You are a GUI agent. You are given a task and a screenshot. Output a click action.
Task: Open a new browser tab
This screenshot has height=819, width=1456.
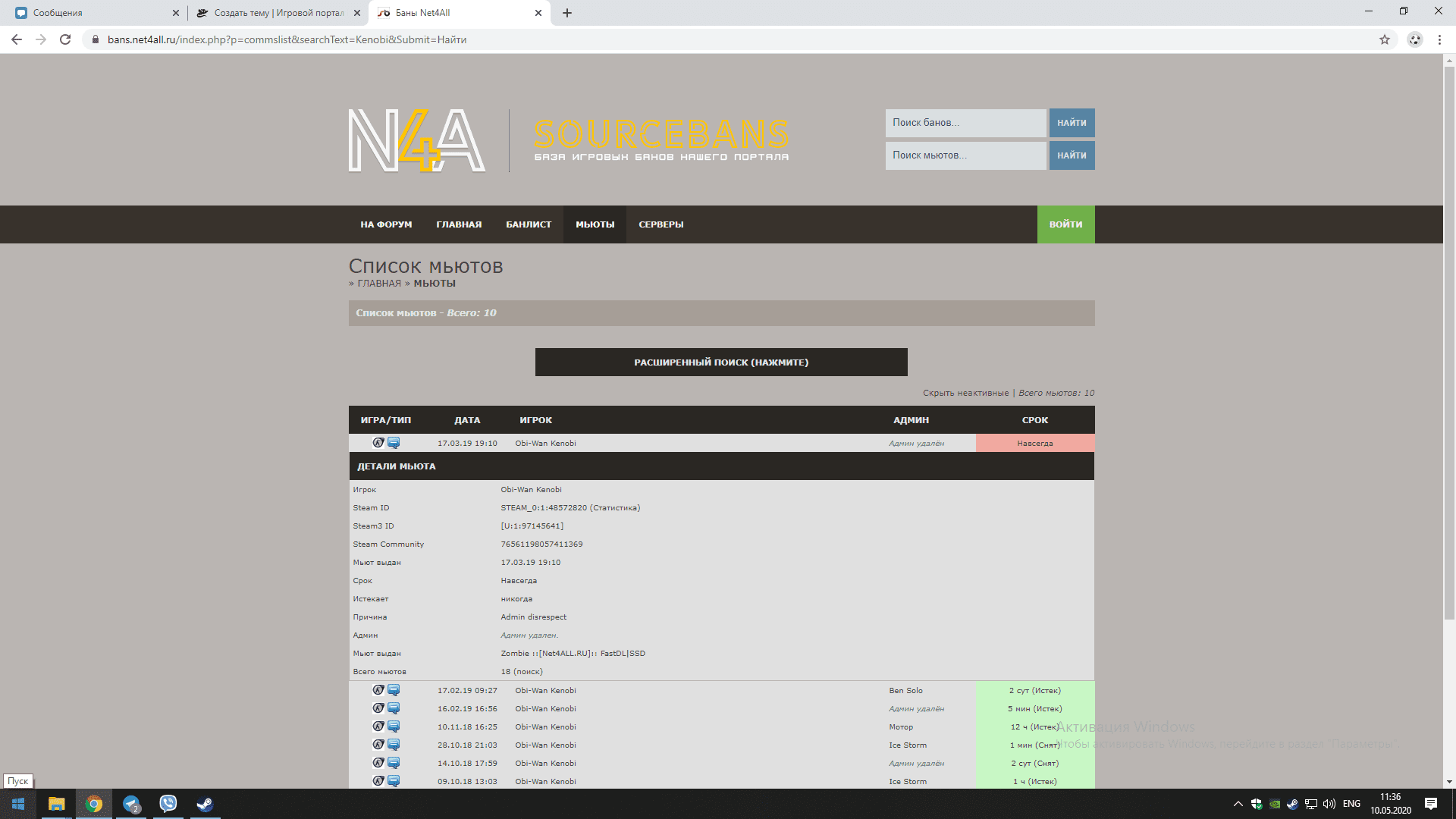tap(567, 13)
